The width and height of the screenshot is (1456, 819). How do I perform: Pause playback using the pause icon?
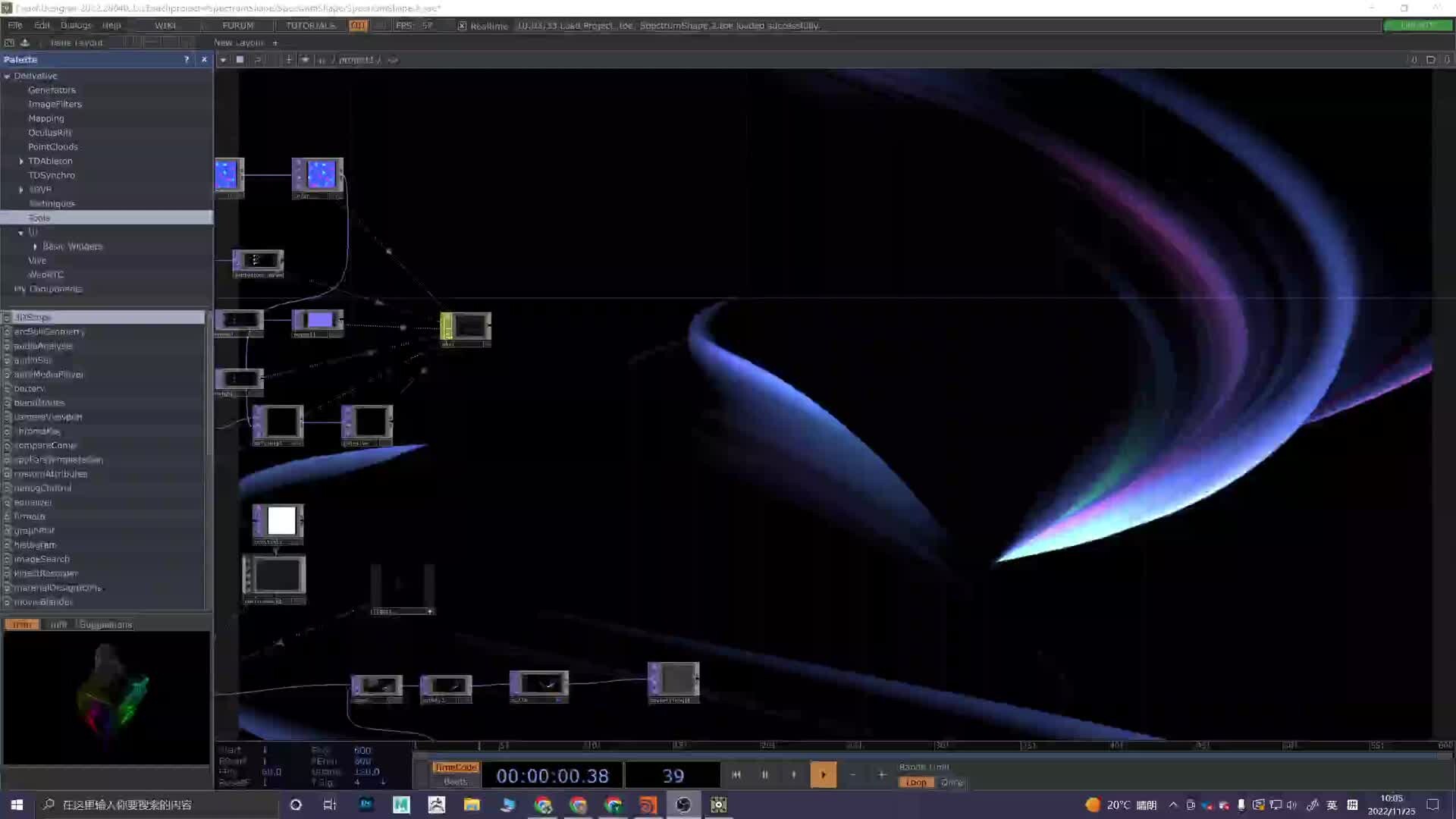[x=764, y=775]
